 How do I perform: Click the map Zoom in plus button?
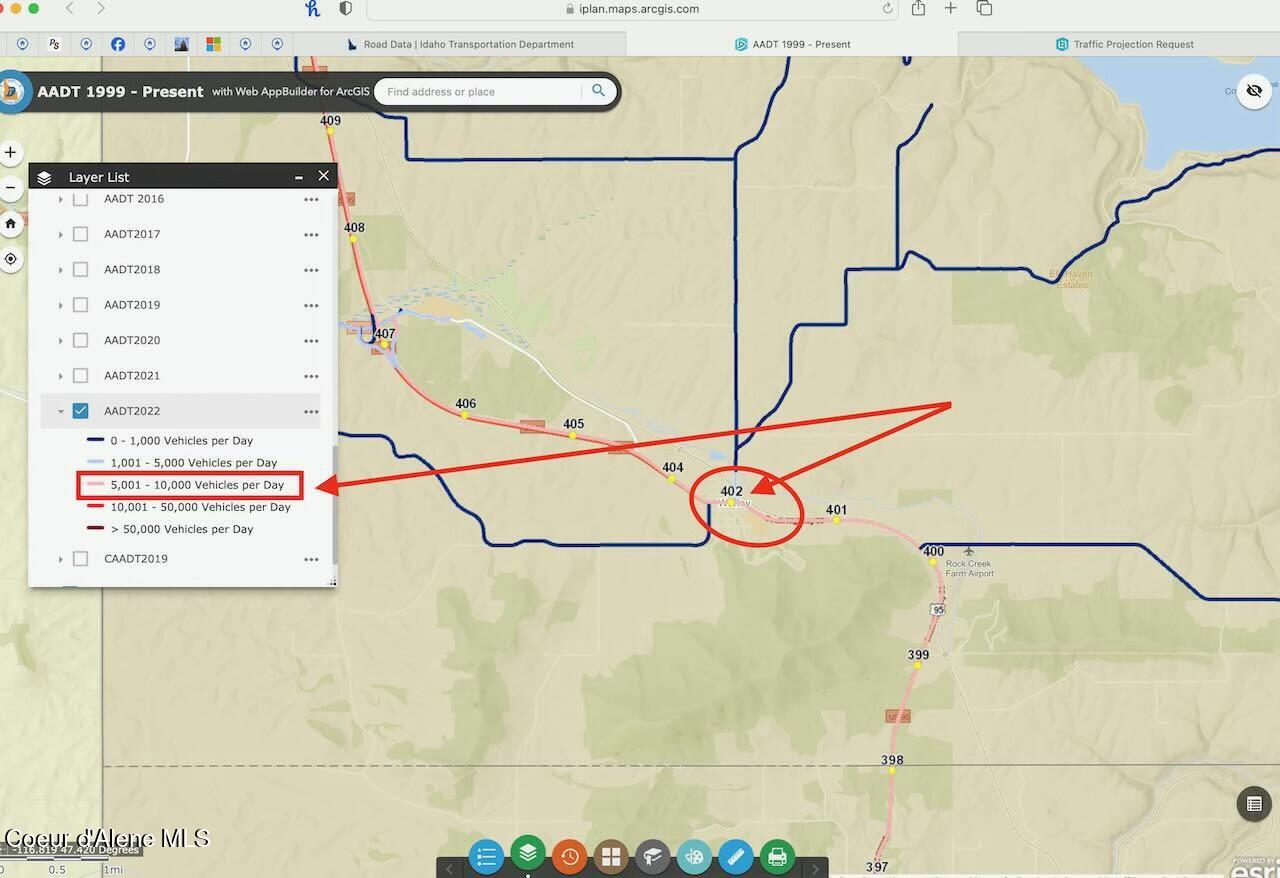11,153
